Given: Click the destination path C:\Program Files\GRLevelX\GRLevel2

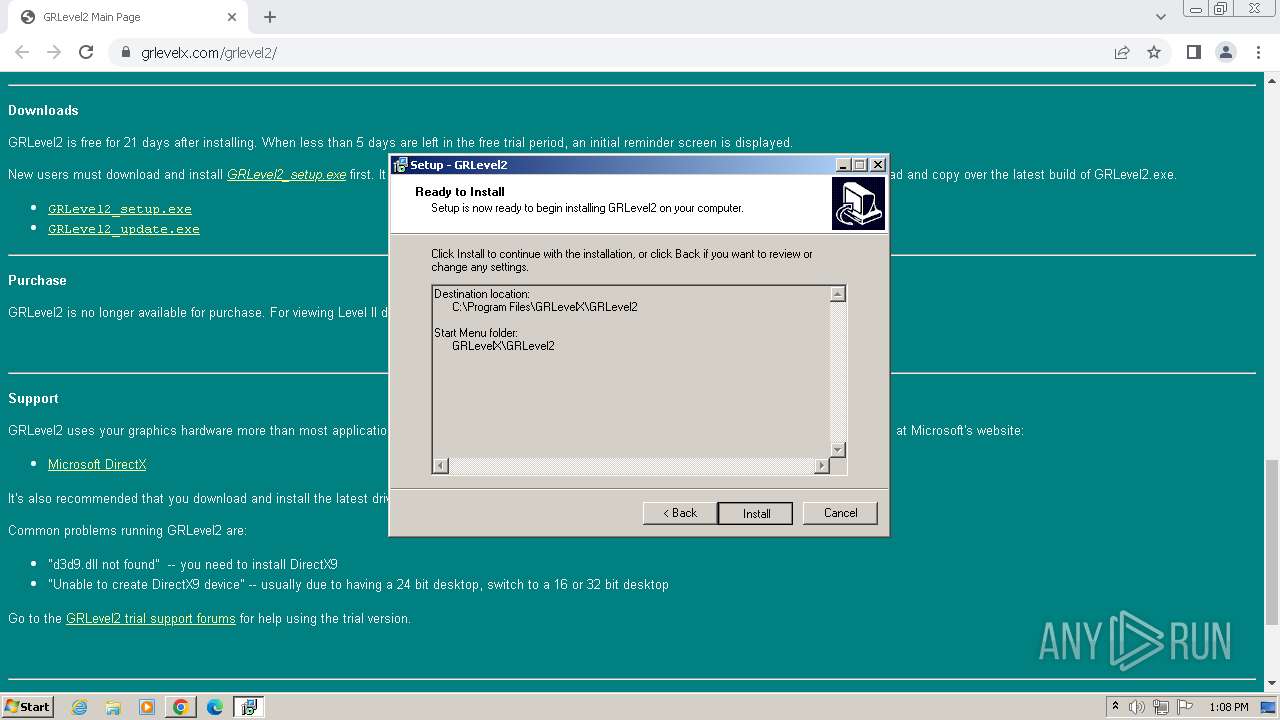Looking at the screenshot, I should click(x=544, y=307).
